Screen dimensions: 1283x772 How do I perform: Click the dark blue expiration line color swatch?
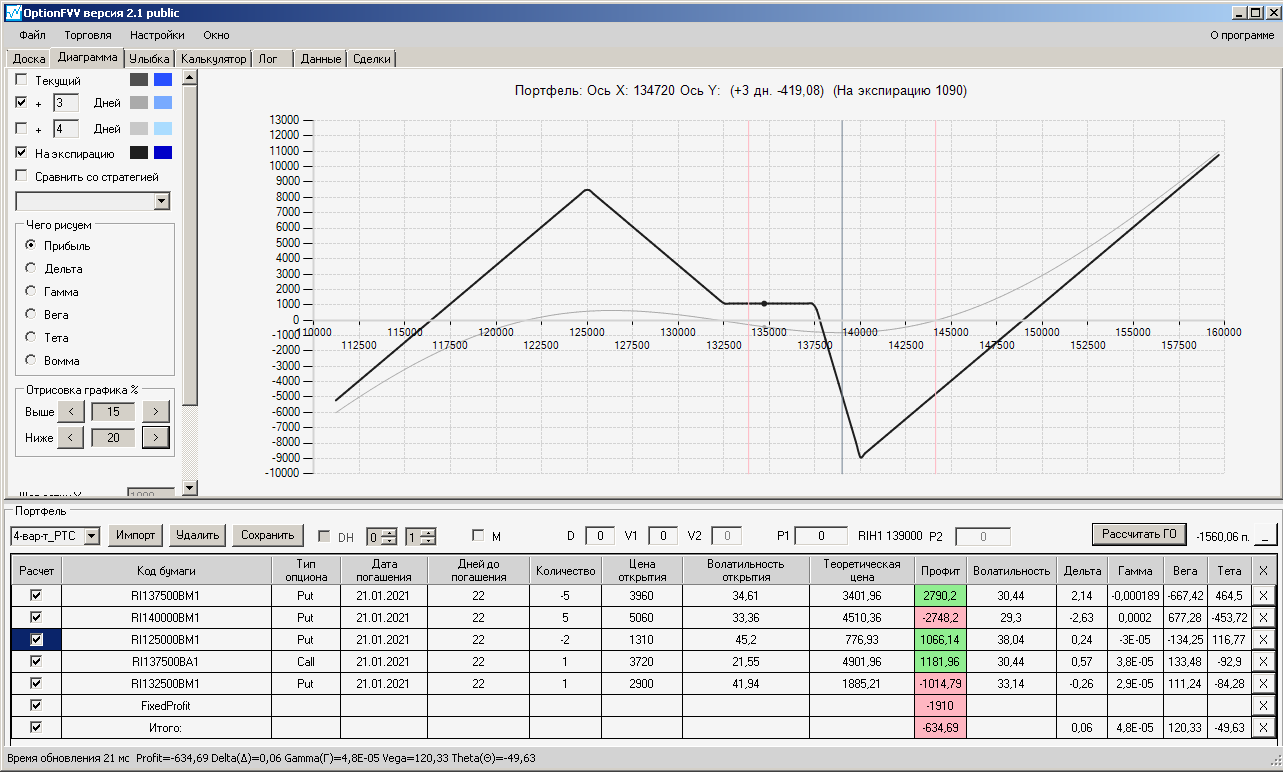pyautogui.click(x=163, y=153)
